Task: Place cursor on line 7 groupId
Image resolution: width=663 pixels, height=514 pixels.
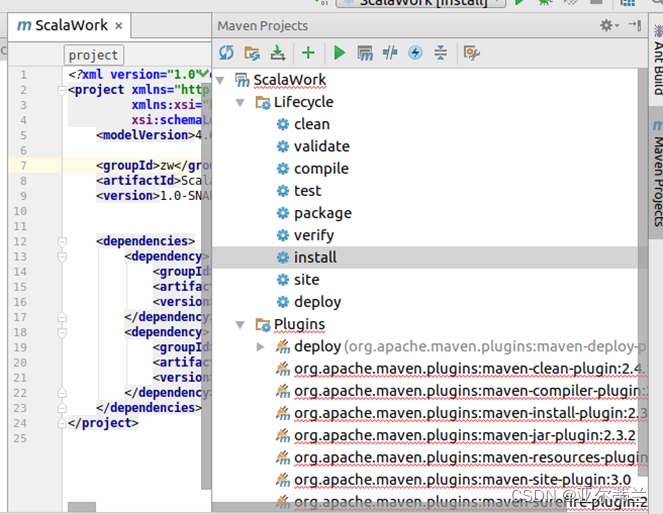Action: pos(128,165)
